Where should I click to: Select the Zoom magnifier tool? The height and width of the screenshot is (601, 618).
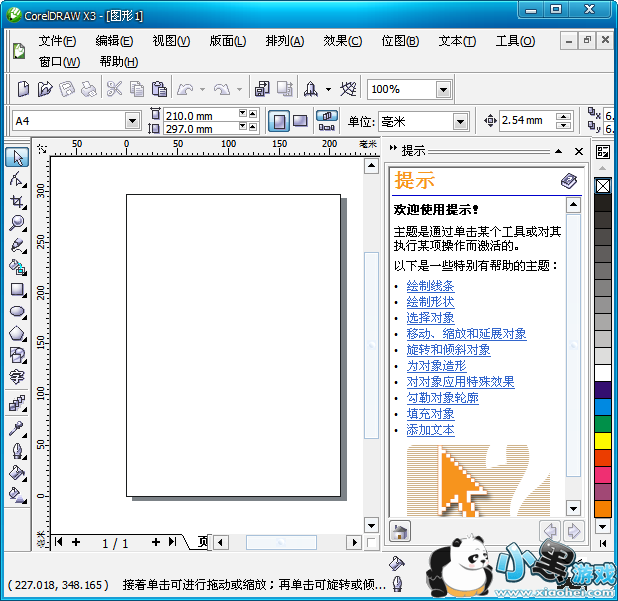click(17, 223)
